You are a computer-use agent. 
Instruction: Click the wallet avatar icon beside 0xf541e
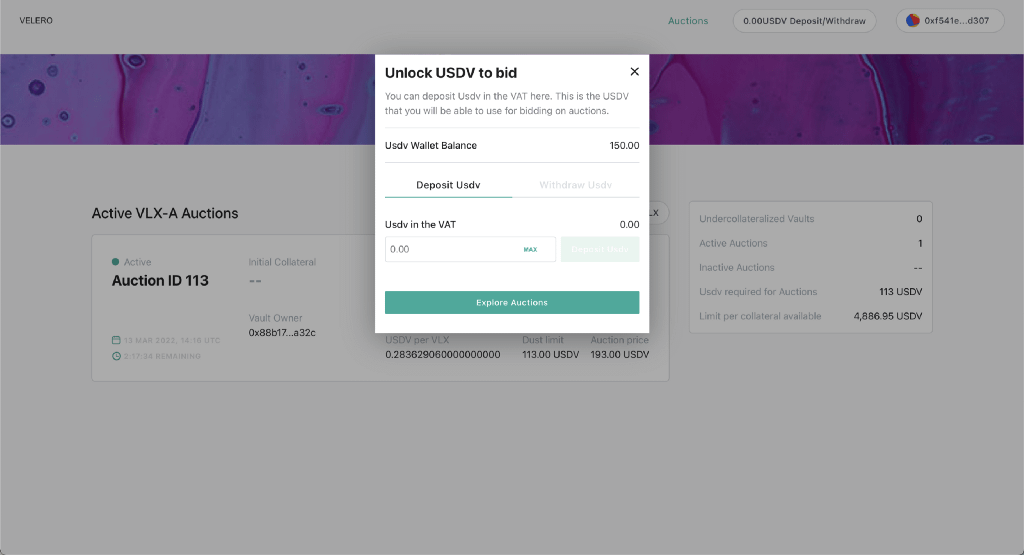point(912,21)
